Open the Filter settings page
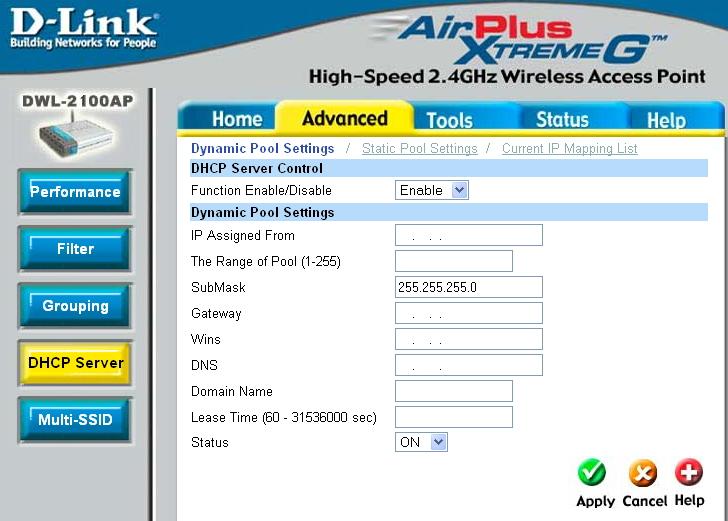The image size is (728, 521). tap(75, 248)
